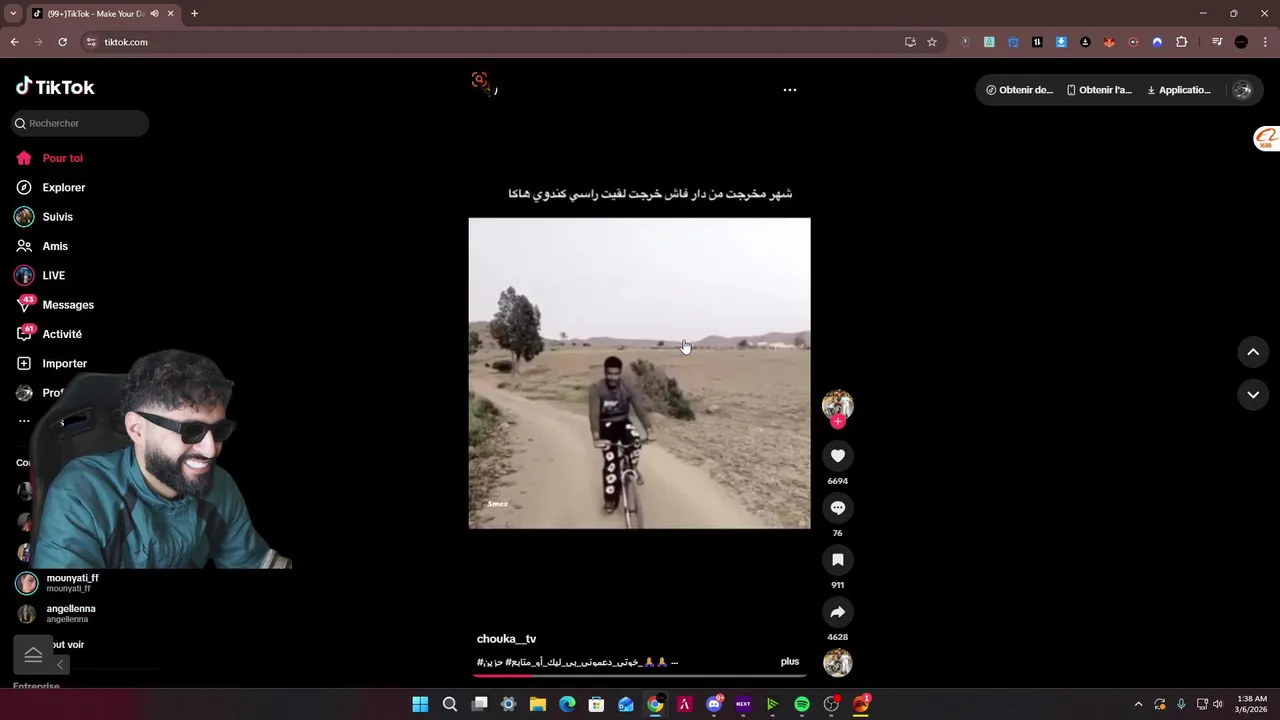Toggle the collapse panel overlay button

coord(33,655)
